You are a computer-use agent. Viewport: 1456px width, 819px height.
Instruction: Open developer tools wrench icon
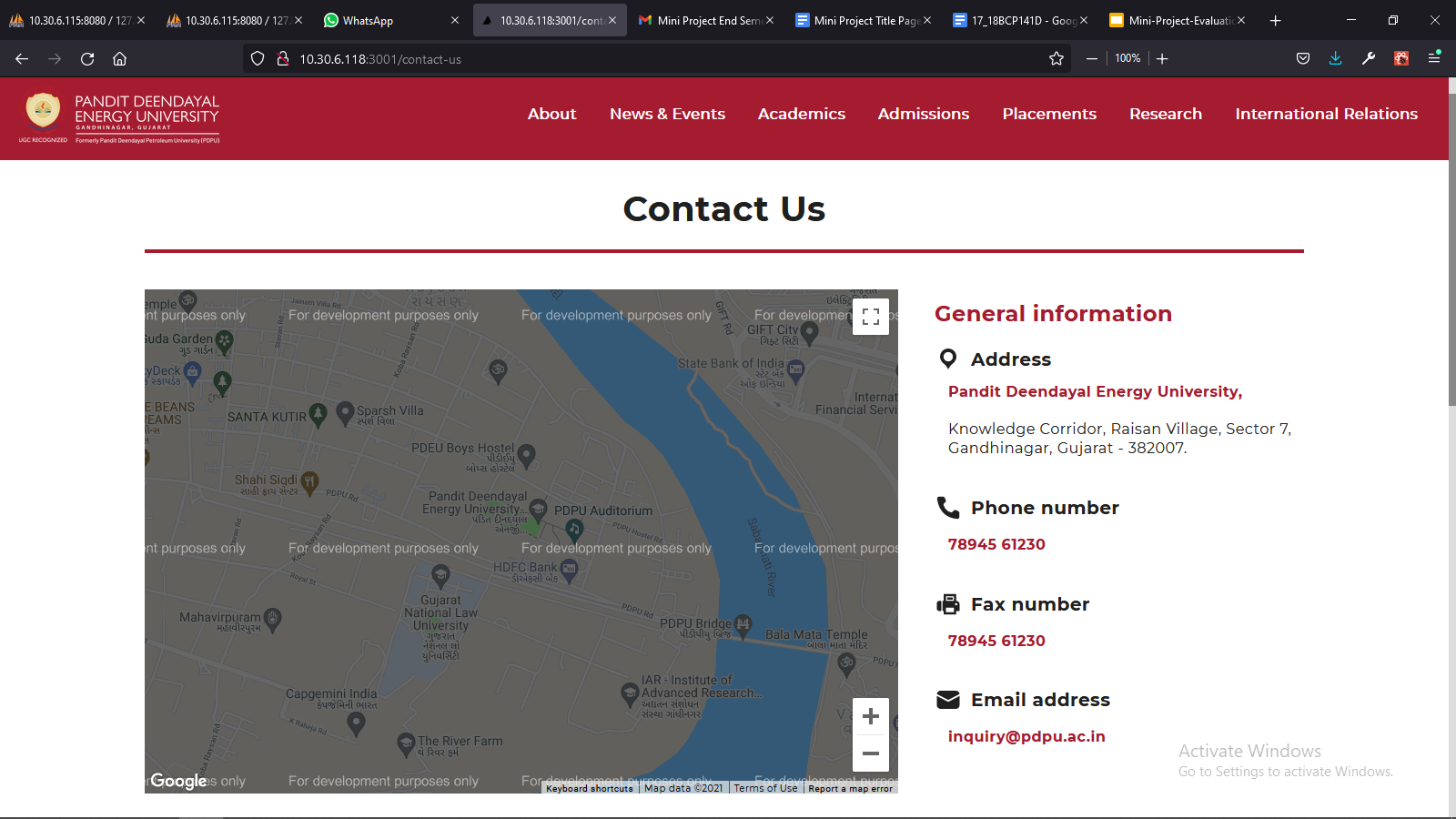(x=1369, y=58)
